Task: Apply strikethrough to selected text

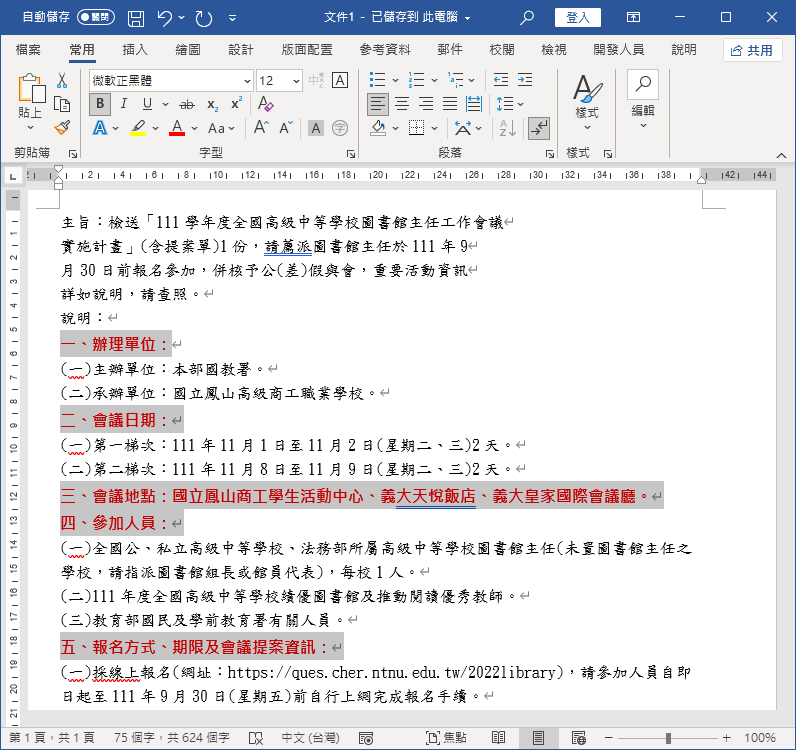Action: click(x=187, y=105)
